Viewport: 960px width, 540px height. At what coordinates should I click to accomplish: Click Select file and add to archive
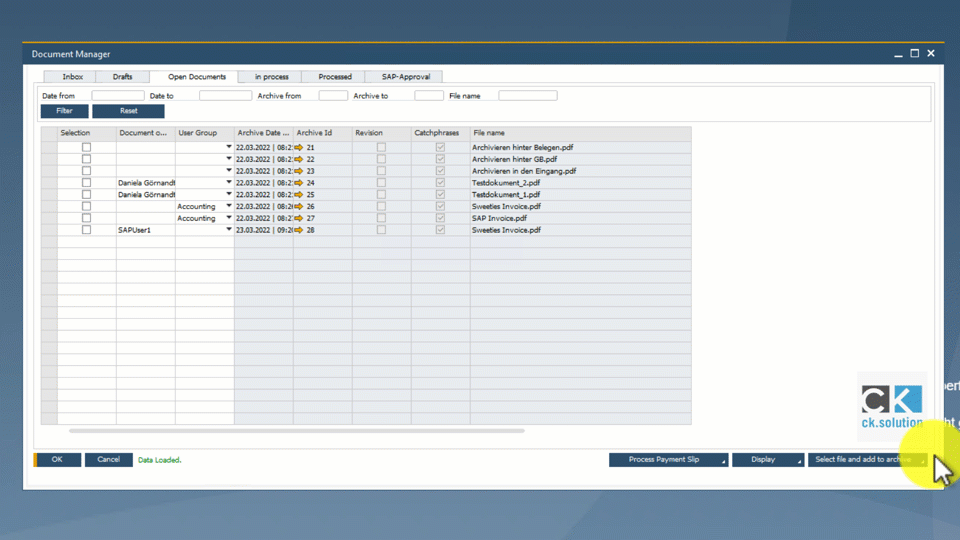pos(868,460)
